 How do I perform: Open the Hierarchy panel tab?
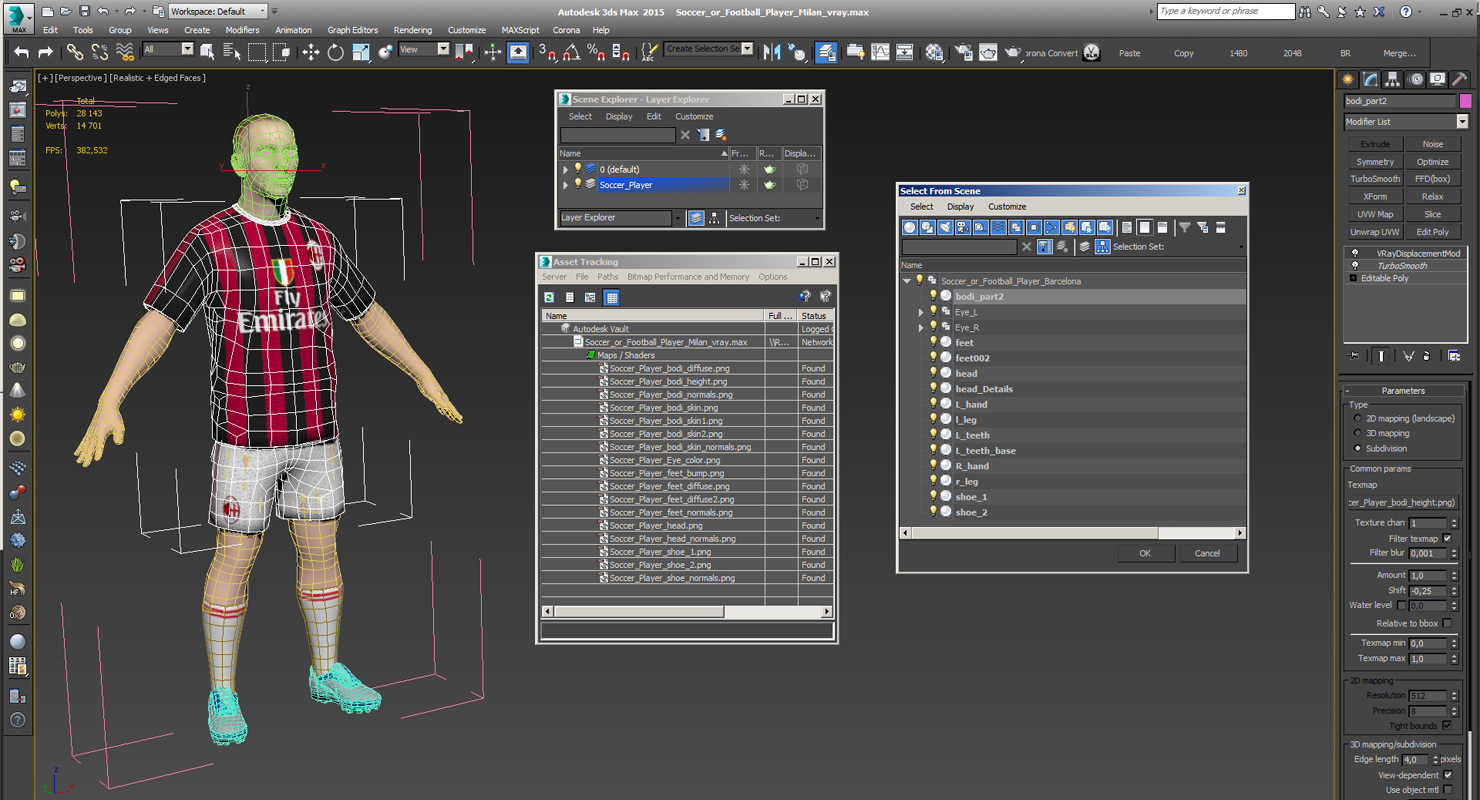(x=1393, y=79)
